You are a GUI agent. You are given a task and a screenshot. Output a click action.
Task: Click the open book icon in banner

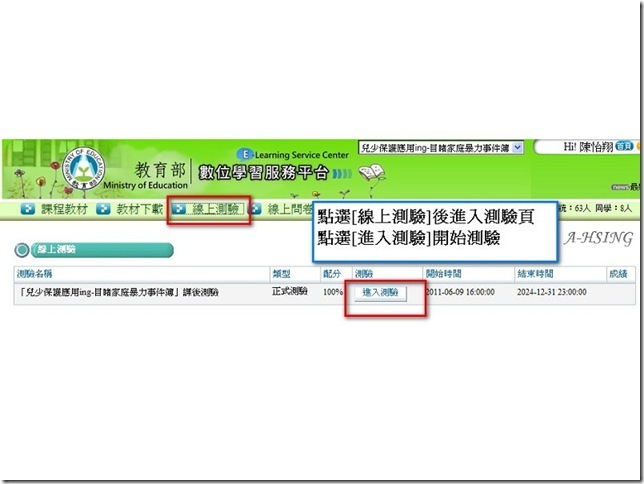point(372,173)
